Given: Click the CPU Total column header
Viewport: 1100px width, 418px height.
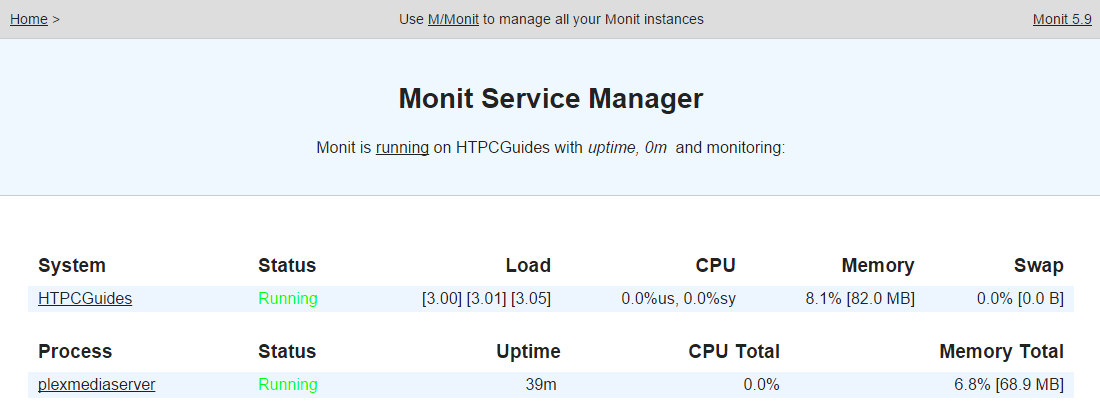Looking at the screenshot, I should click(x=734, y=351).
